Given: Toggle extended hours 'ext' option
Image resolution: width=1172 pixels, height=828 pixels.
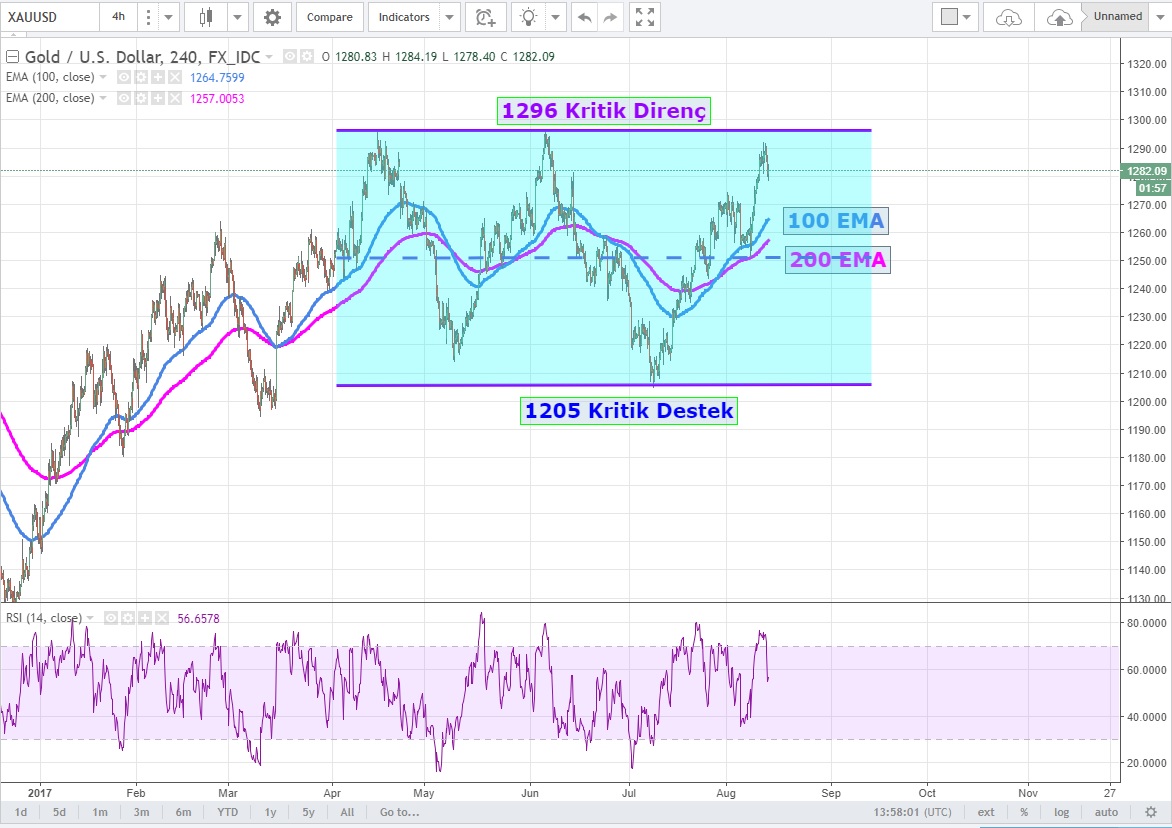Looking at the screenshot, I should [x=986, y=812].
